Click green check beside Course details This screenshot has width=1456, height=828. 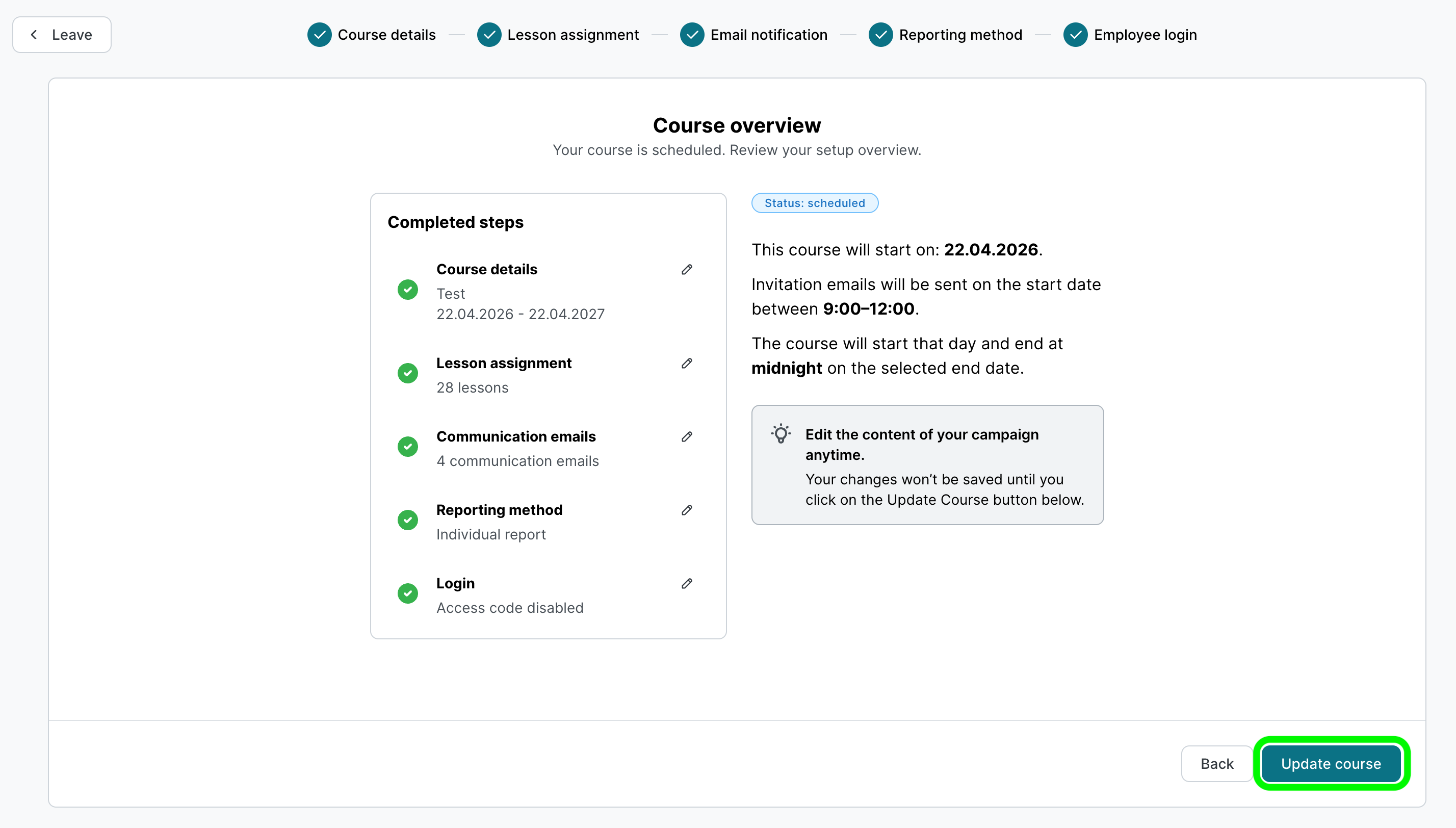[x=407, y=290]
